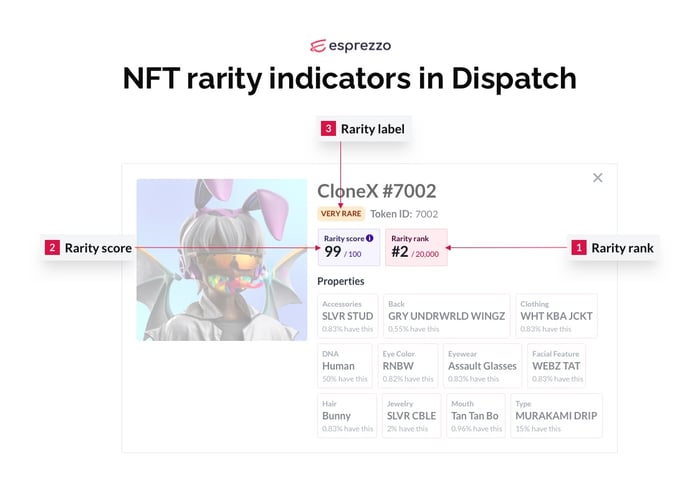The width and height of the screenshot is (700, 493).
Task: Click the VERY RARE rarity badge
Action: pos(341,213)
